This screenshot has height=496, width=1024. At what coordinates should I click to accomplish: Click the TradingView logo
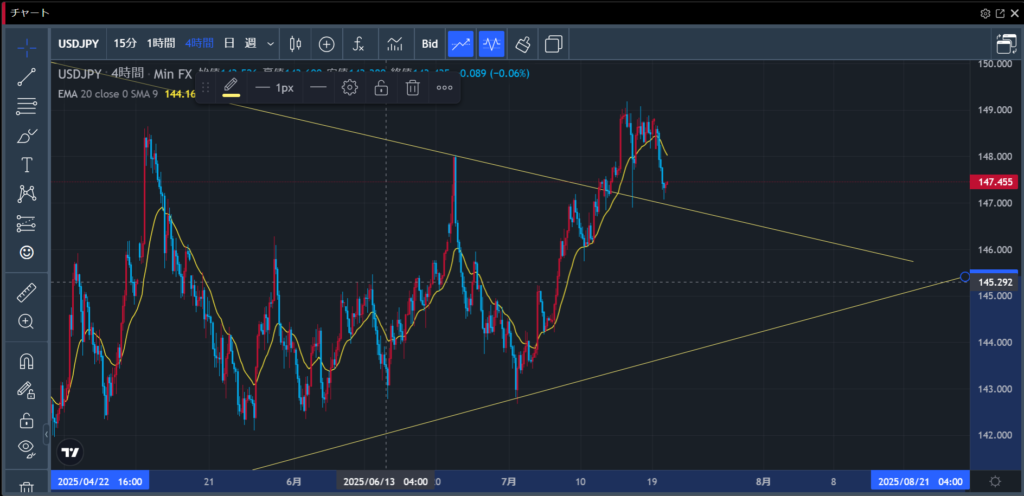[69, 452]
